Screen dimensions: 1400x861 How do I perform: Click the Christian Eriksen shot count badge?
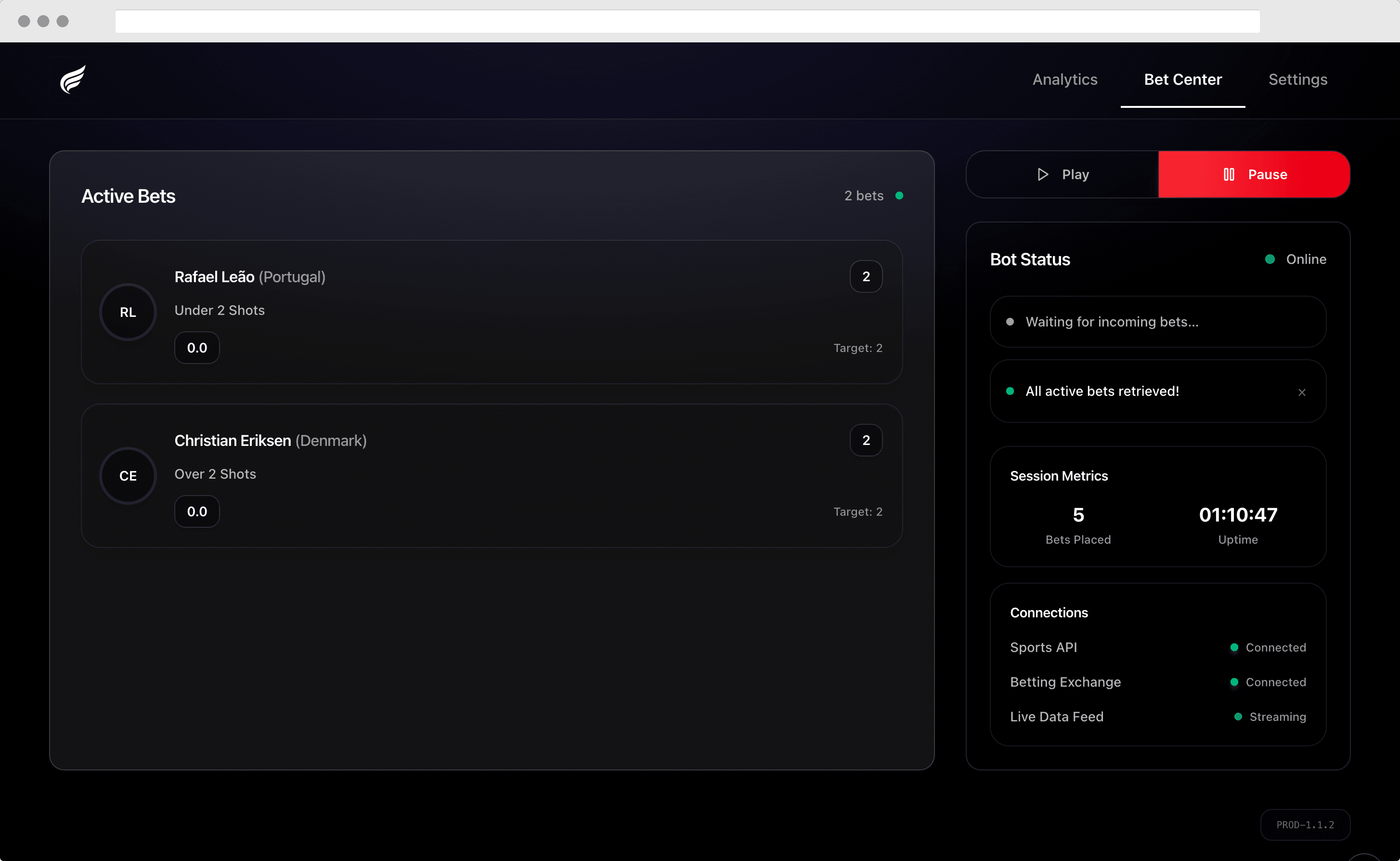click(866, 440)
